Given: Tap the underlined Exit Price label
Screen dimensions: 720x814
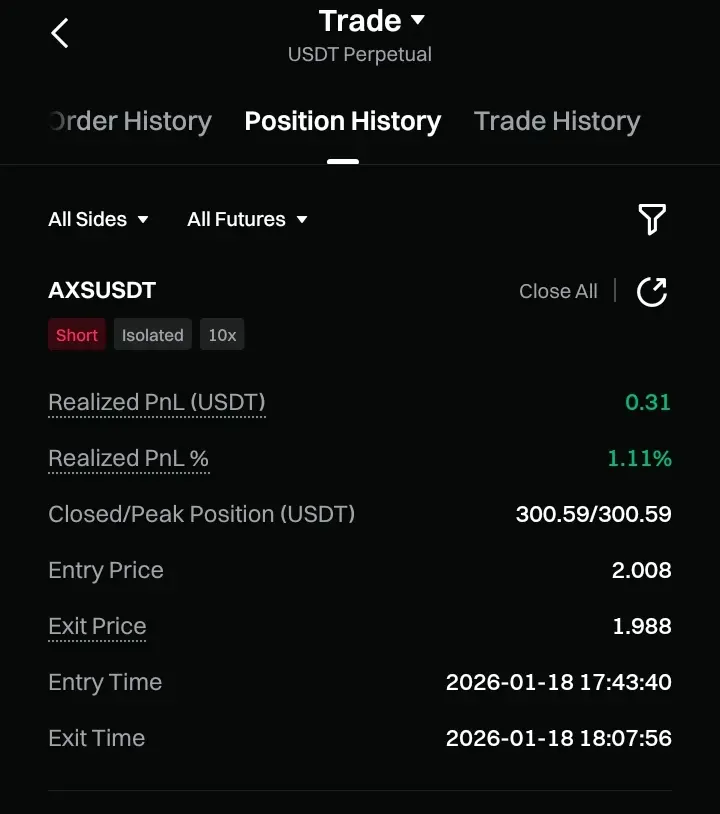Looking at the screenshot, I should [x=97, y=627].
